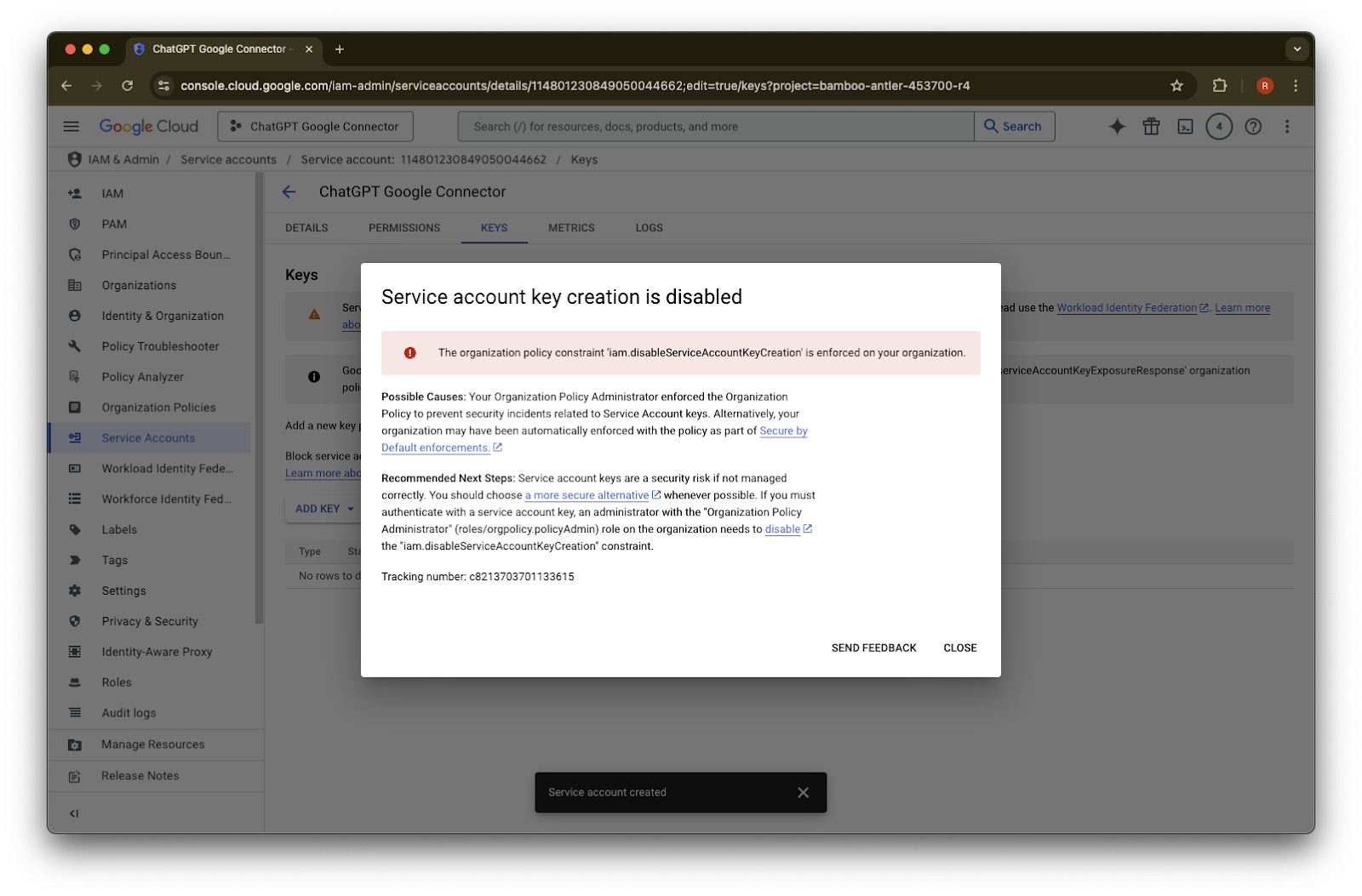This screenshot has height=896, width=1362.
Task: Click the Policy Troubleshooter wrench icon
Action: (x=75, y=346)
